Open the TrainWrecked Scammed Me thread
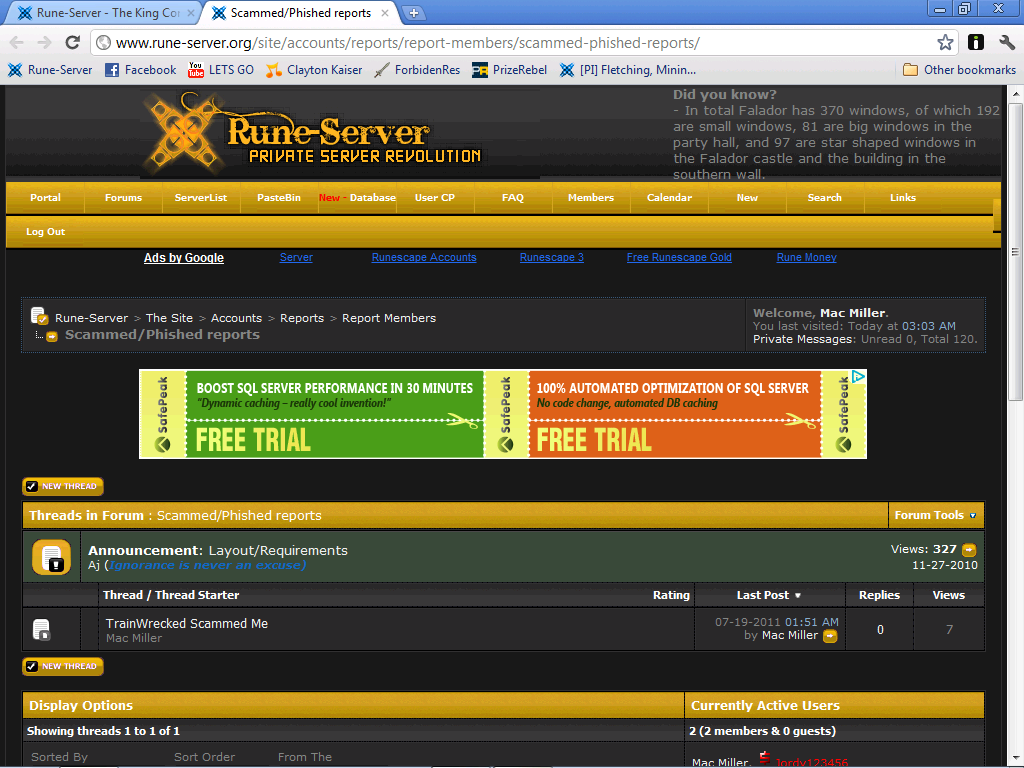Viewport: 1024px width, 768px height. coord(187,624)
